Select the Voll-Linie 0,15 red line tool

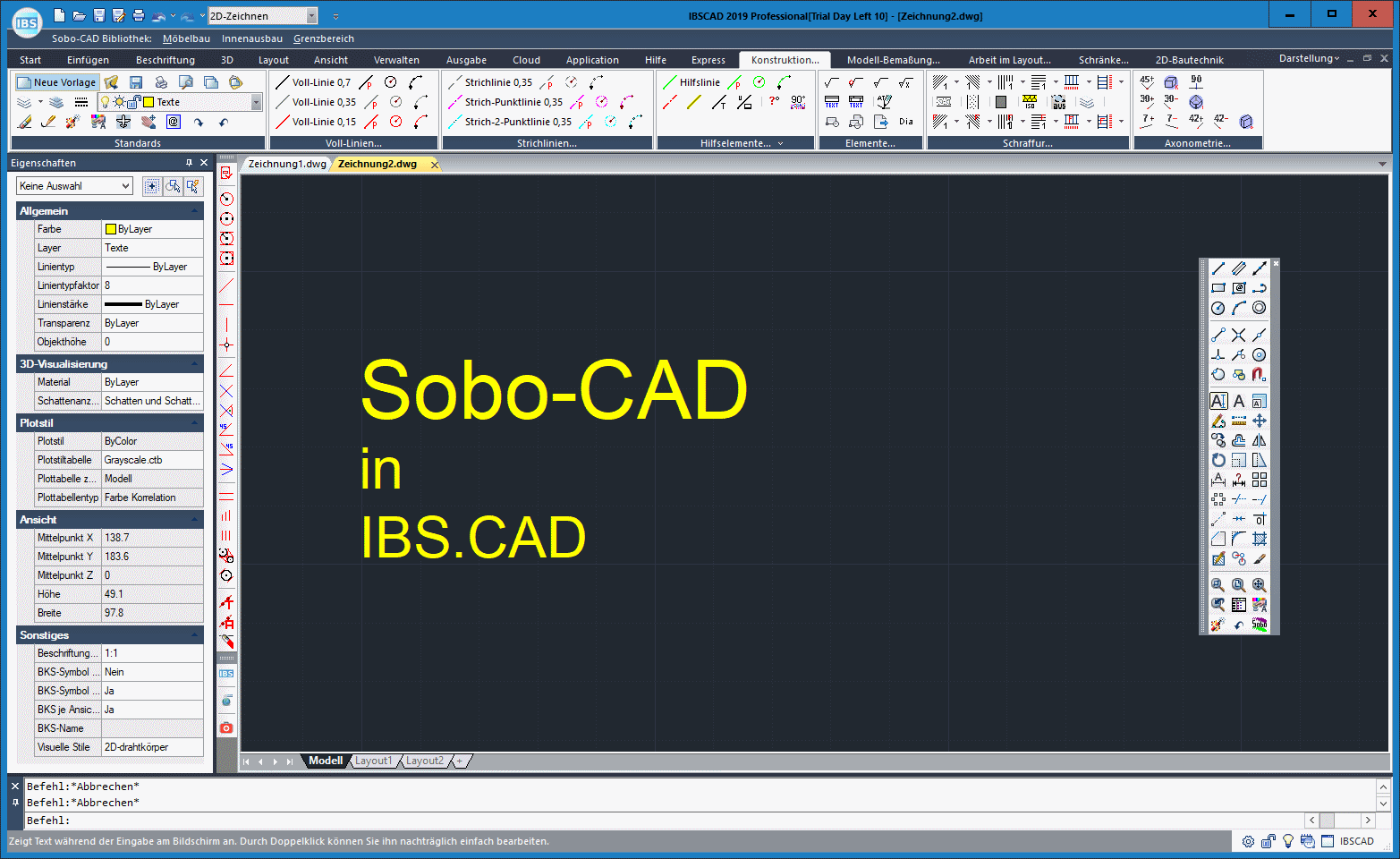pos(316,122)
